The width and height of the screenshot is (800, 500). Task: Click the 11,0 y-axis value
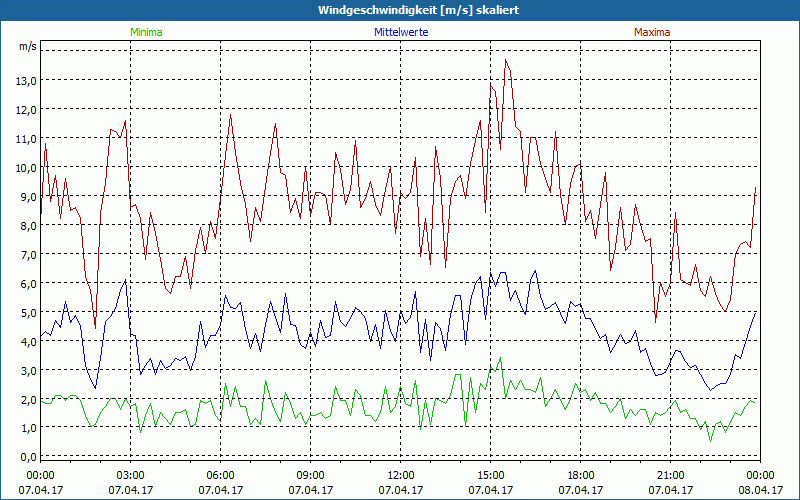[x=28, y=139]
